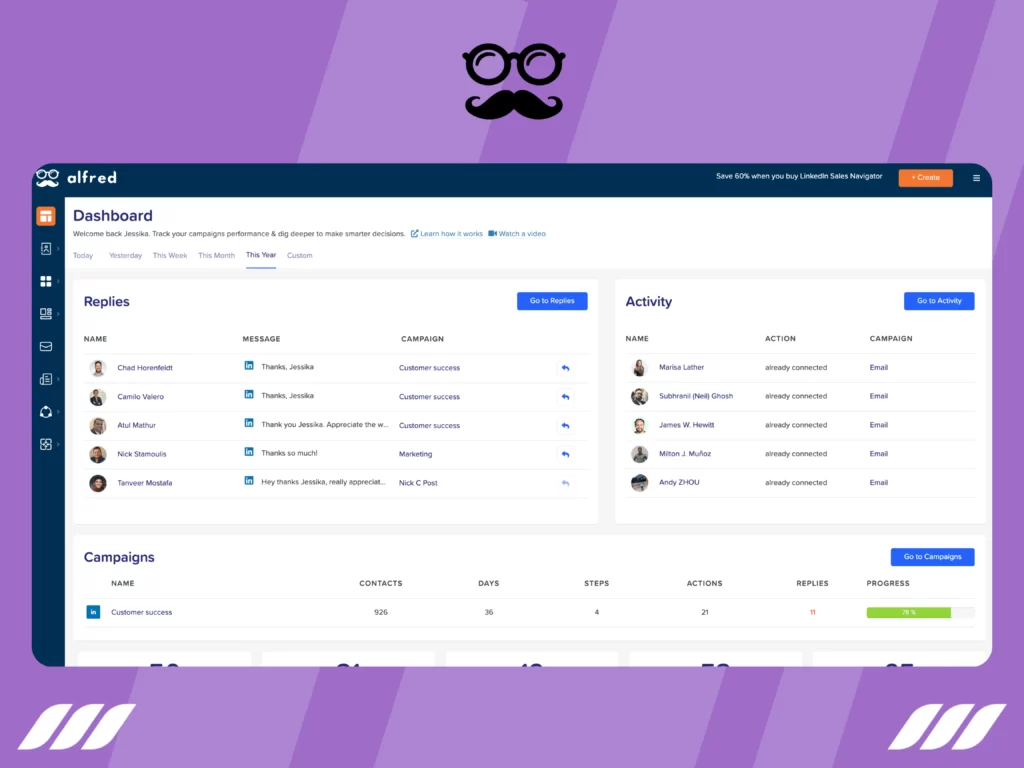This screenshot has width=1024, height=768.
Task: Click the Nick C Post campaign cell
Action: pos(418,483)
